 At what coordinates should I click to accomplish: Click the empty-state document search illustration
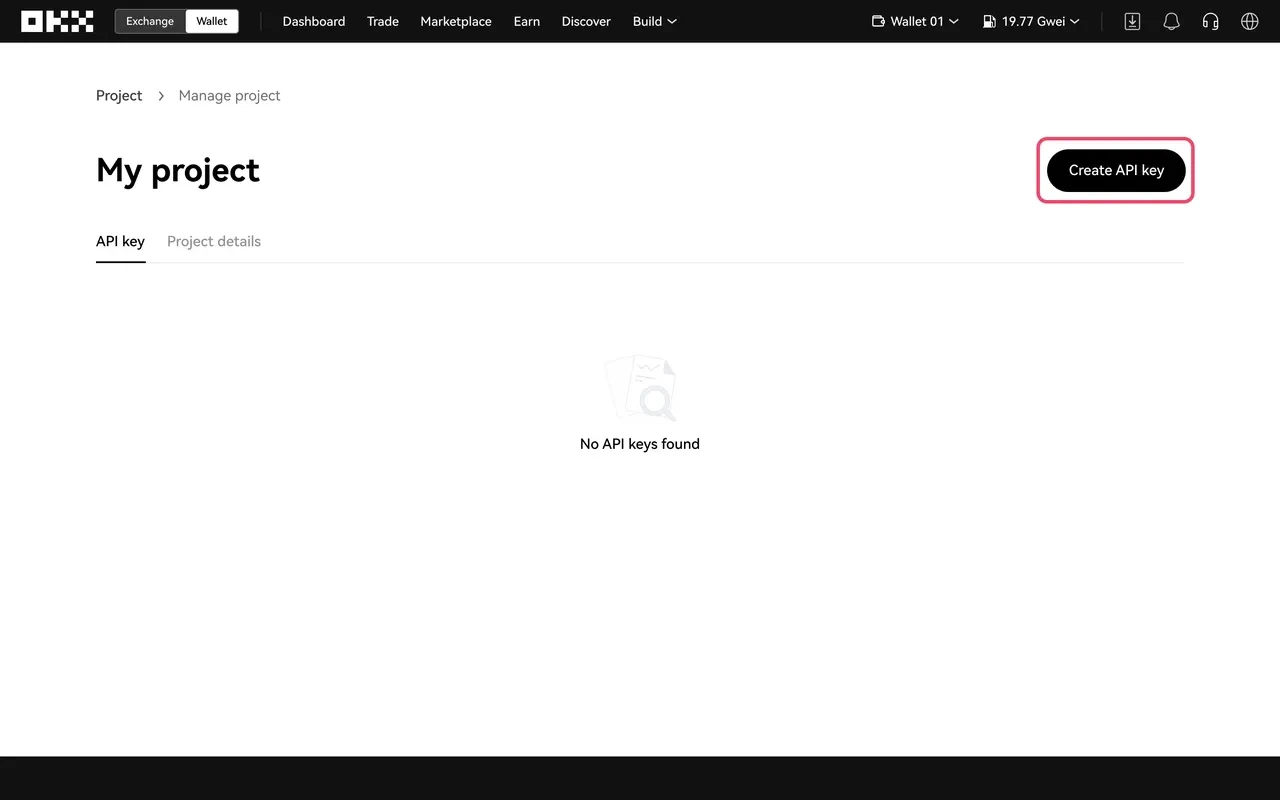[640, 388]
